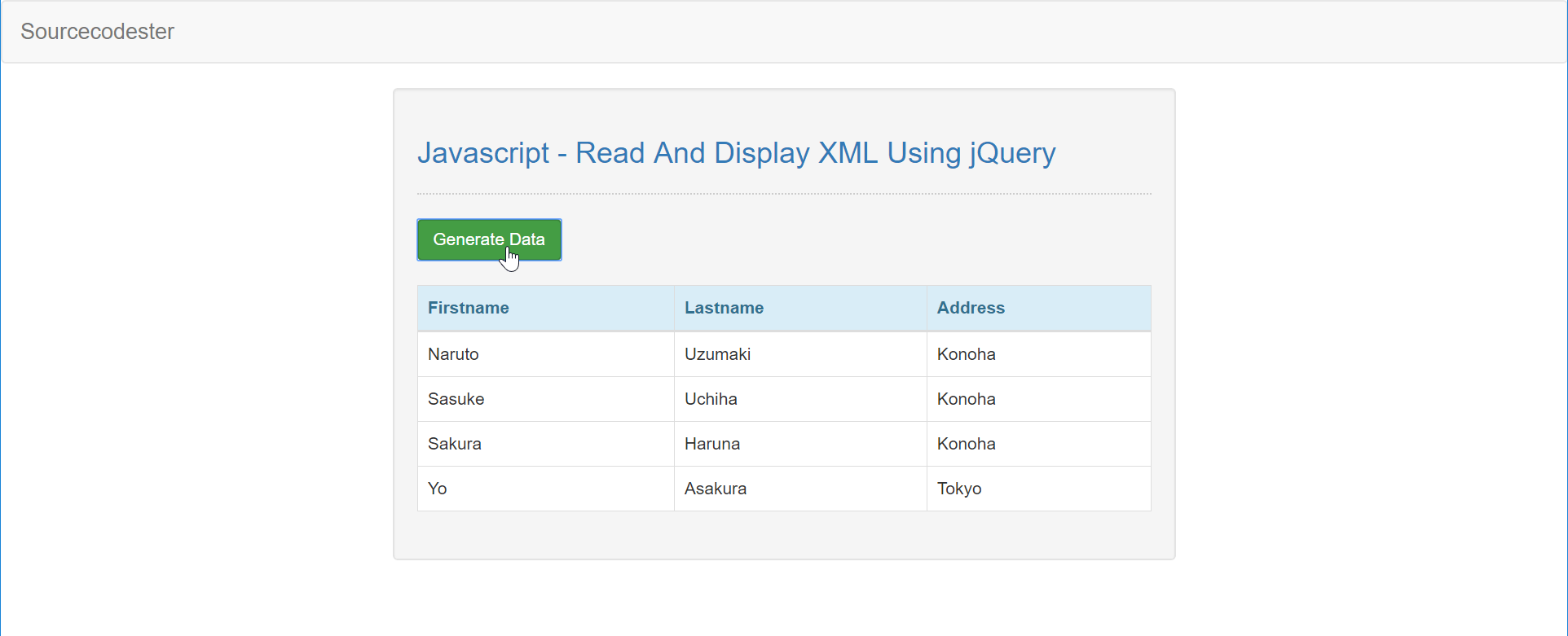This screenshot has width=1568, height=636.
Task: Select the Konoha address in Naruto row
Action: (1039, 354)
